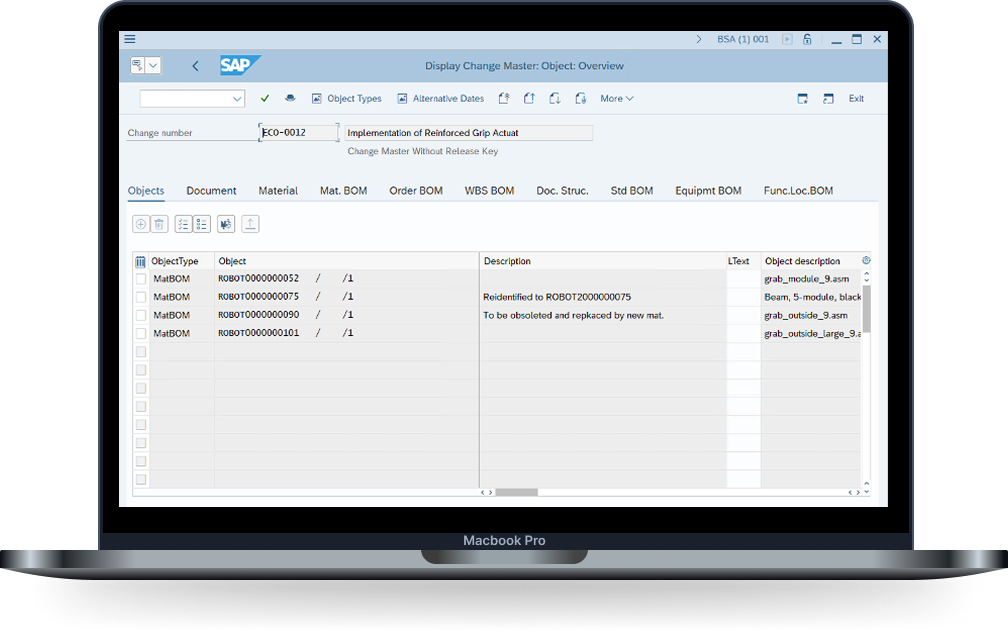Click the Change number field ECO-0012
The width and height of the screenshot is (1008, 635).
pos(298,132)
